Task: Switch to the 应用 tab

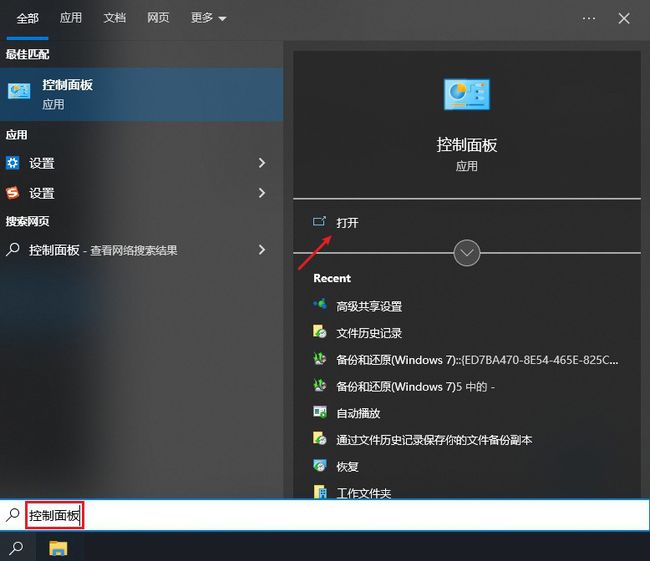Action: (x=71, y=18)
